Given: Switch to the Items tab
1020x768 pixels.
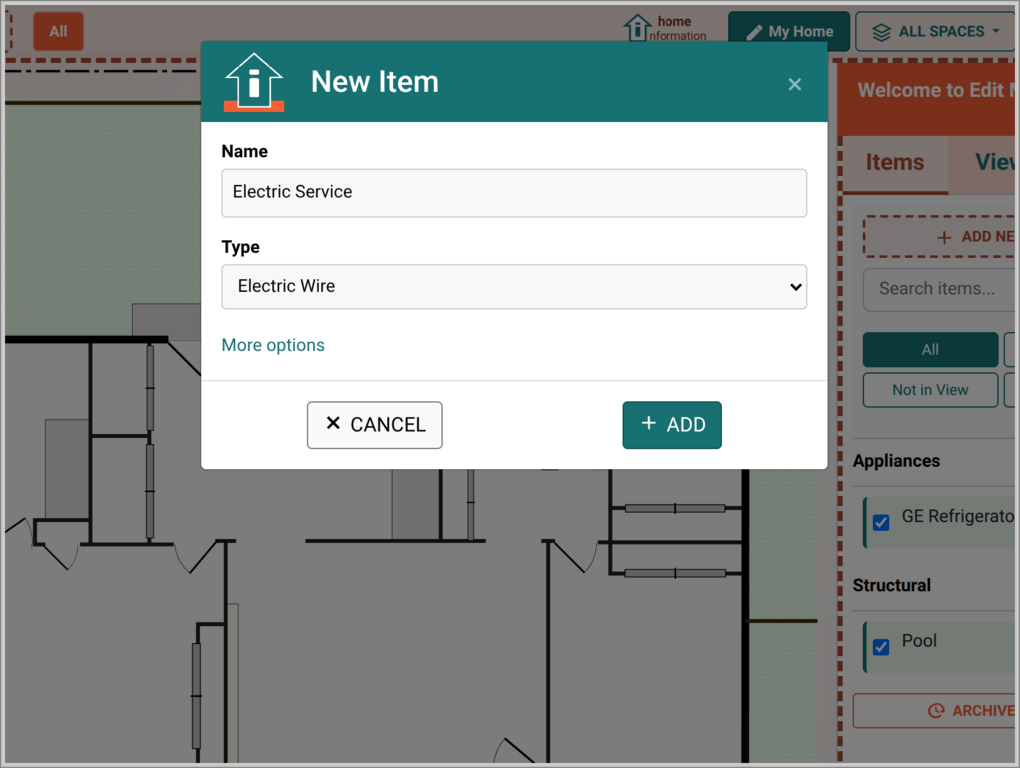Looking at the screenshot, I should click(894, 163).
